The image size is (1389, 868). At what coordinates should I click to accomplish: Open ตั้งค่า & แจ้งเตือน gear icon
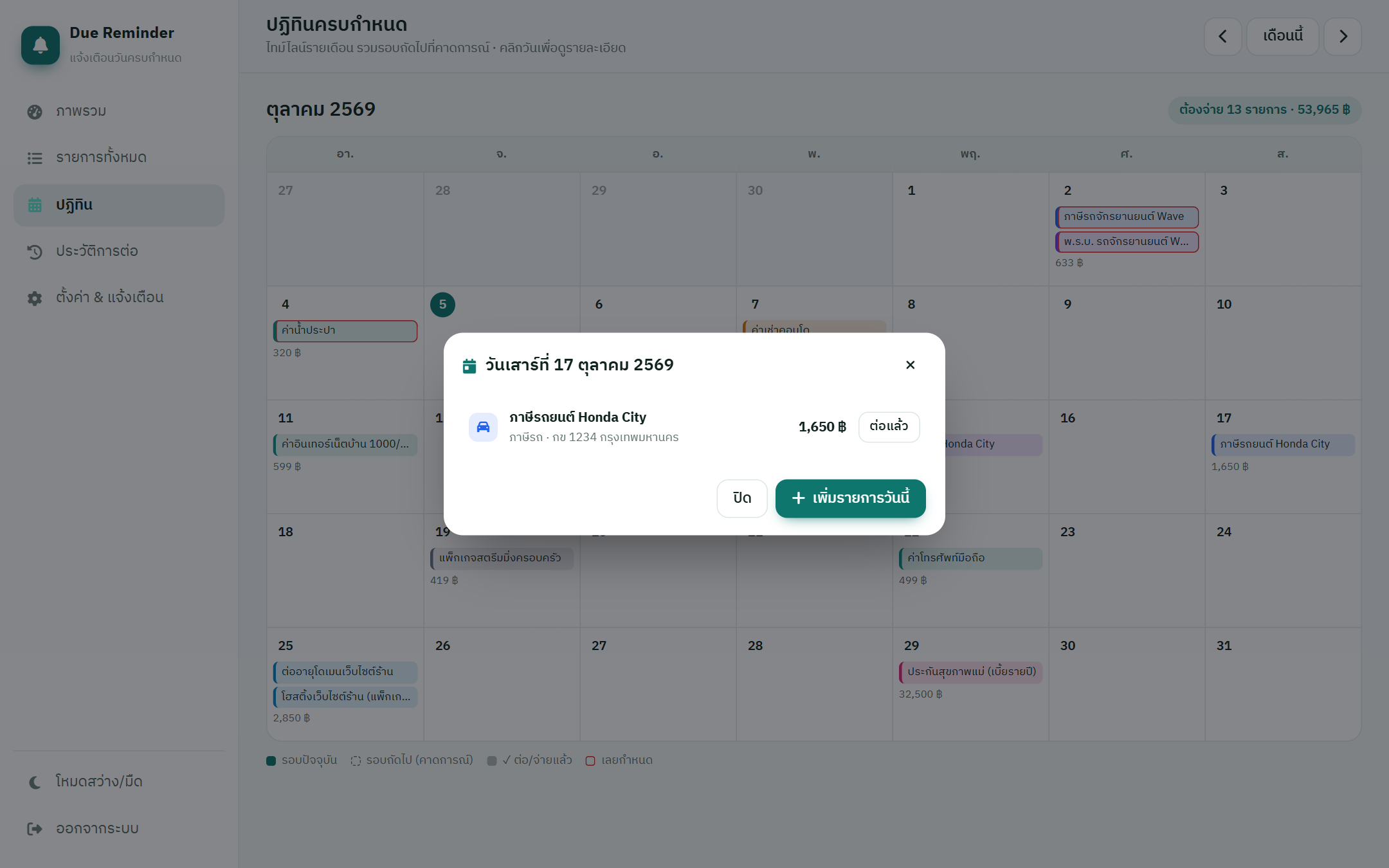(x=35, y=298)
